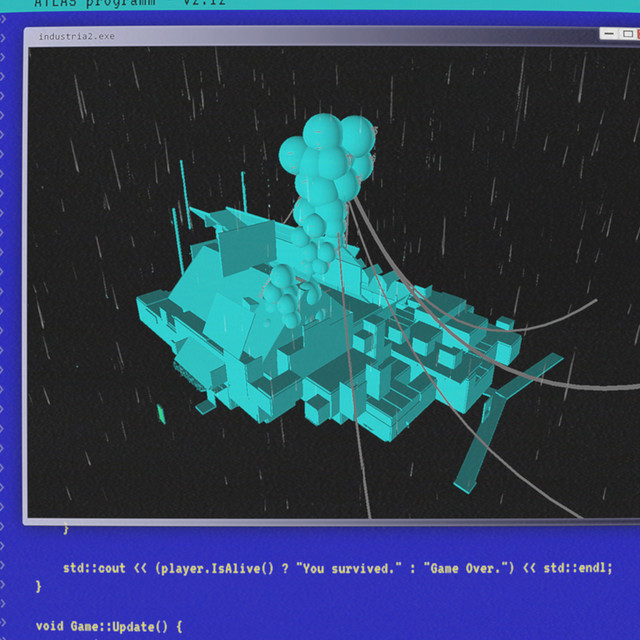Click the small teal marker left of building
640x640 pixels.
(161, 413)
